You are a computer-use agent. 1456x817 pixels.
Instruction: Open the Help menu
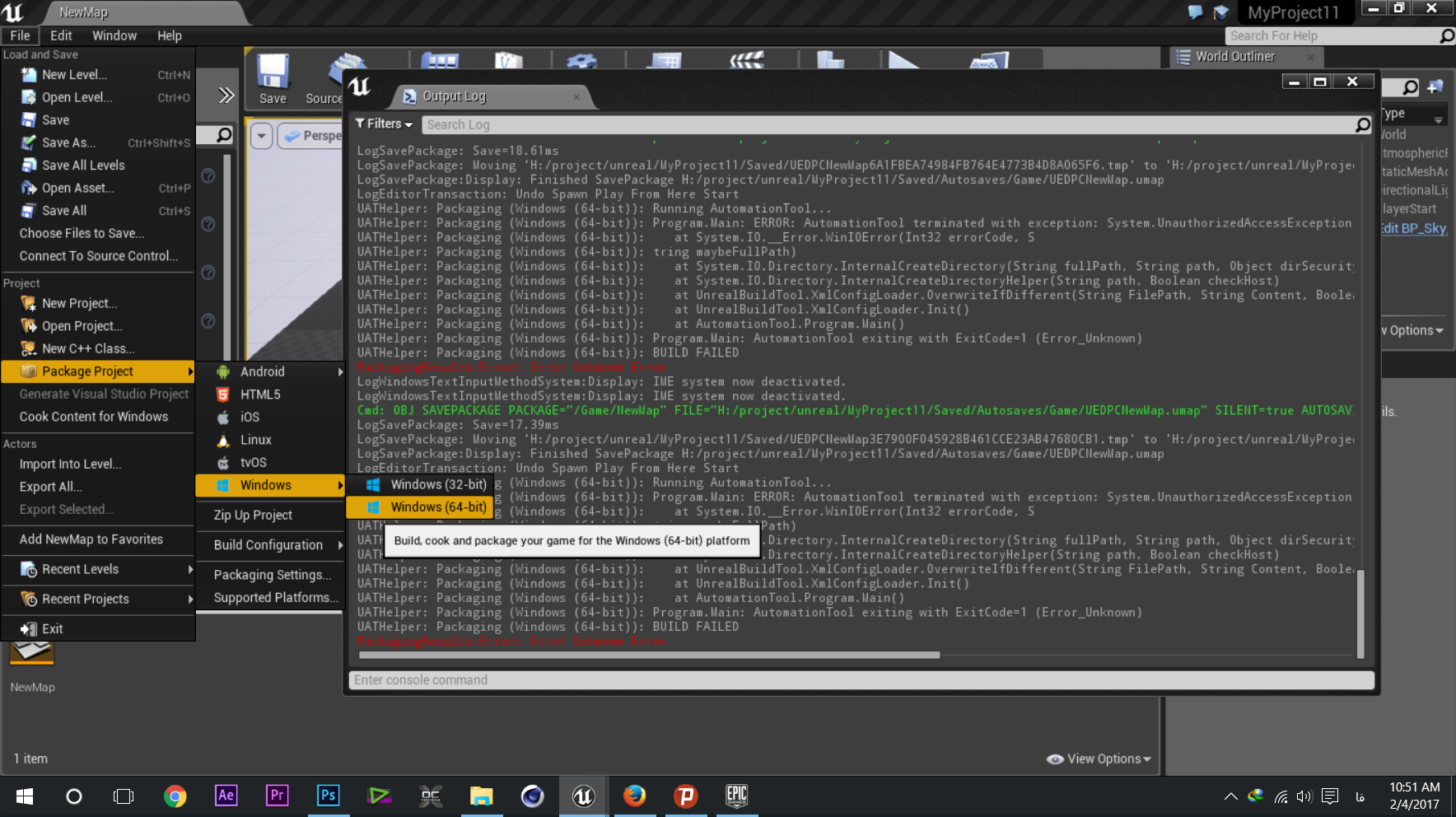(170, 35)
